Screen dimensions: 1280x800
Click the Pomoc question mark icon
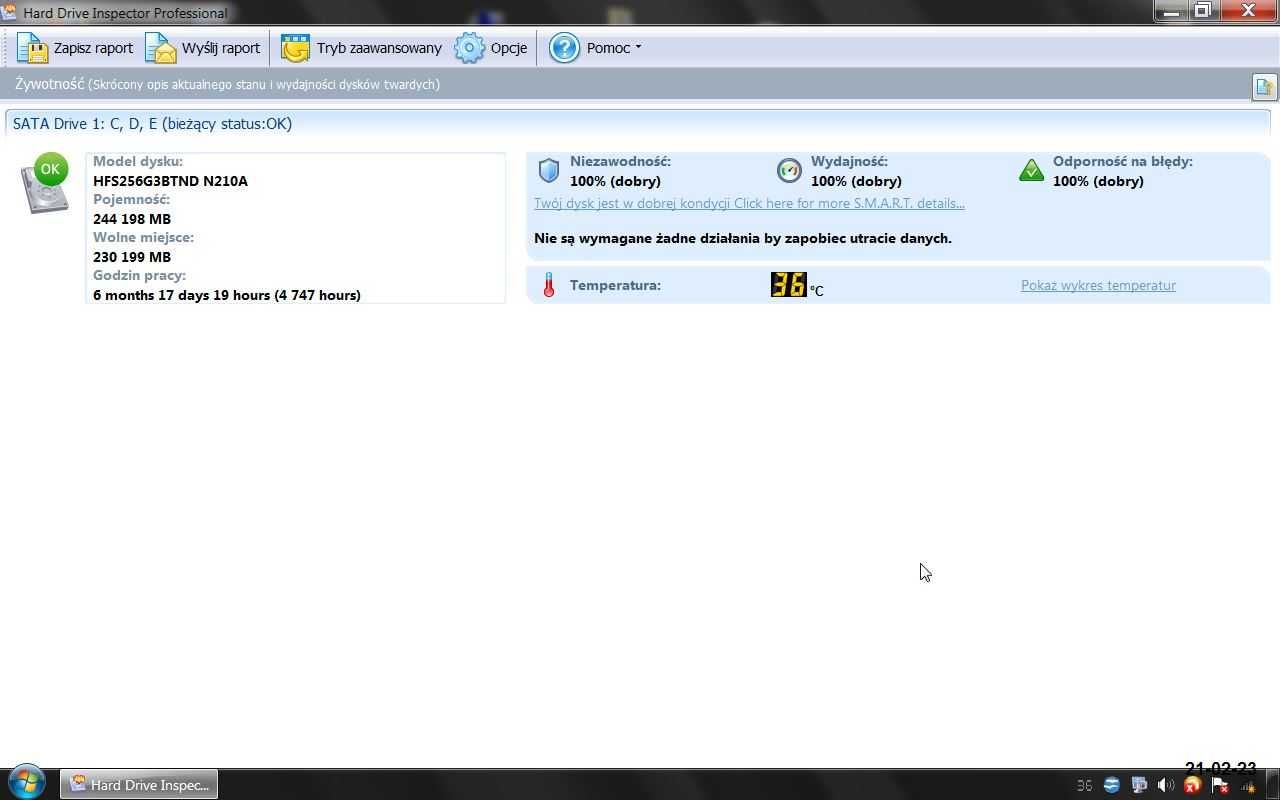(564, 48)
